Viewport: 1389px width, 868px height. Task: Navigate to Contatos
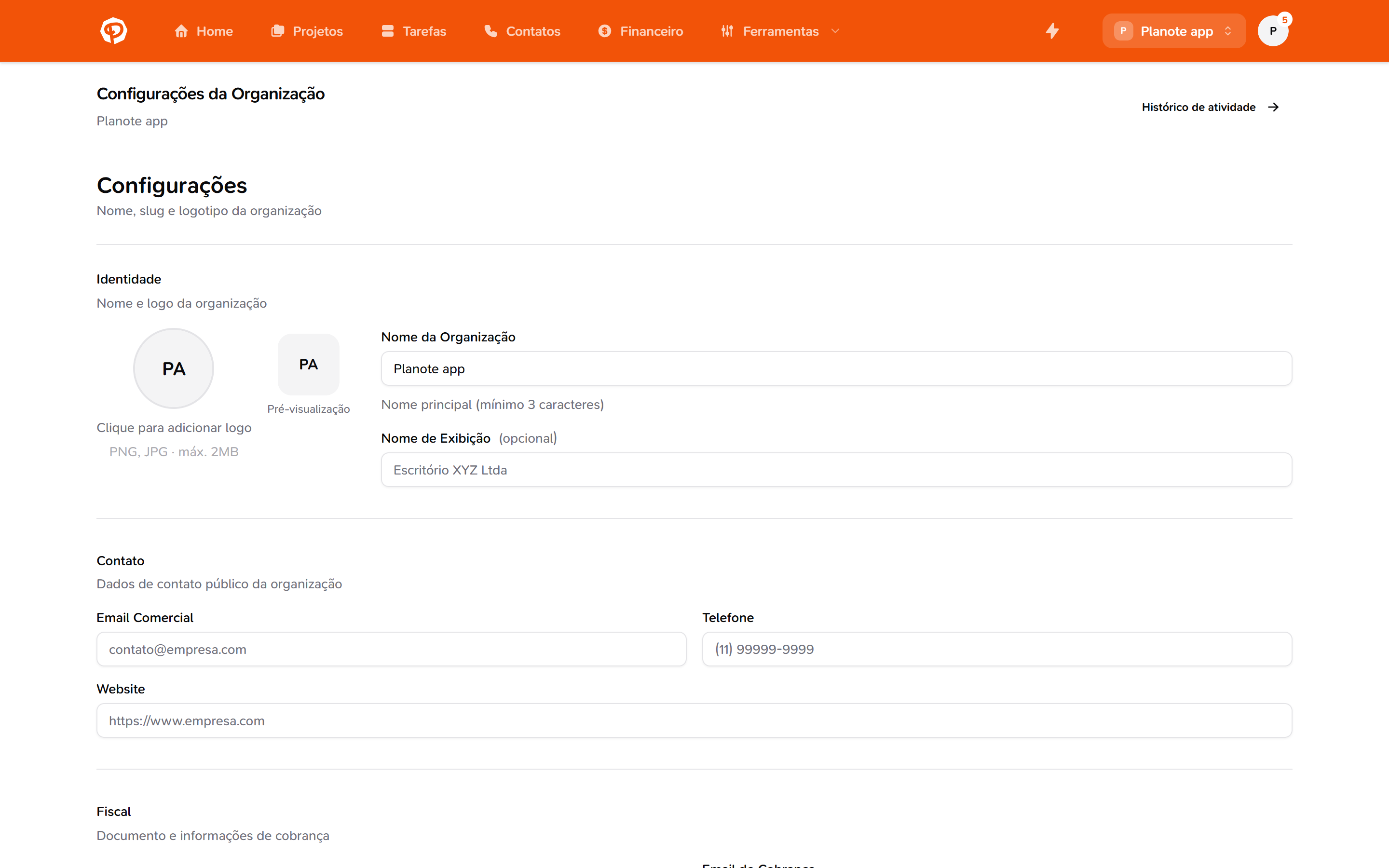pos(522,31)
